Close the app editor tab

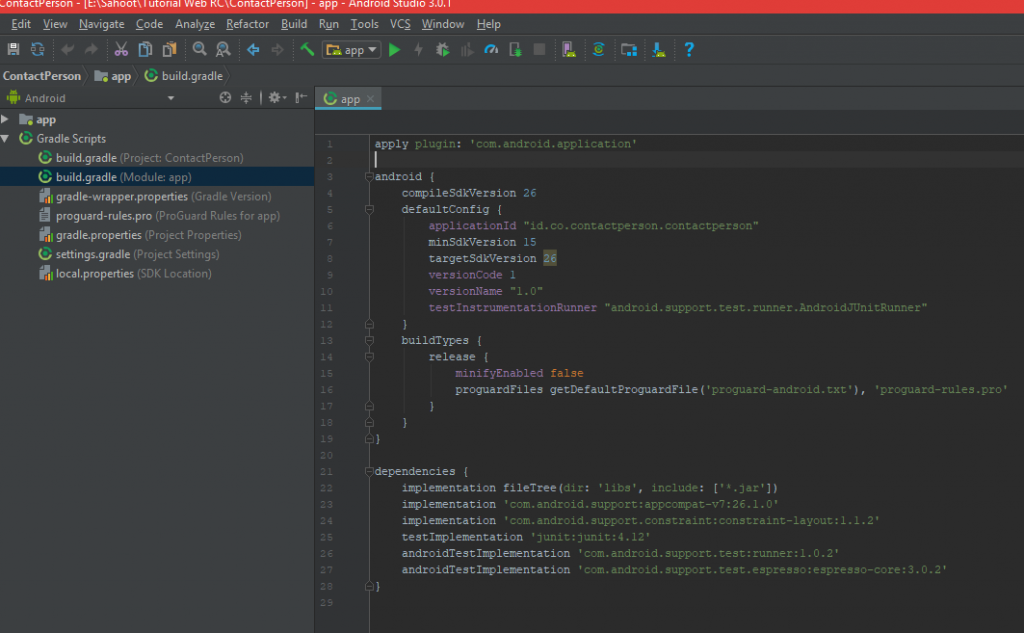coord(370,99)
